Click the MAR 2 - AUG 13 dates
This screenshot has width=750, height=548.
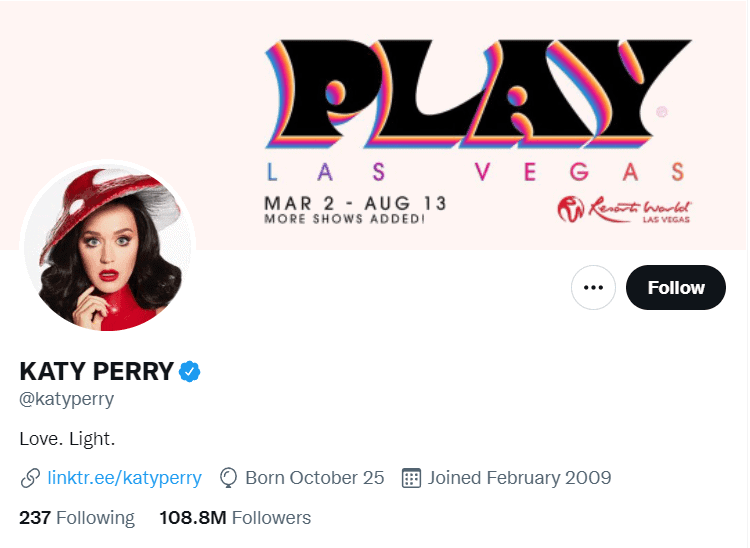[355, 203]
